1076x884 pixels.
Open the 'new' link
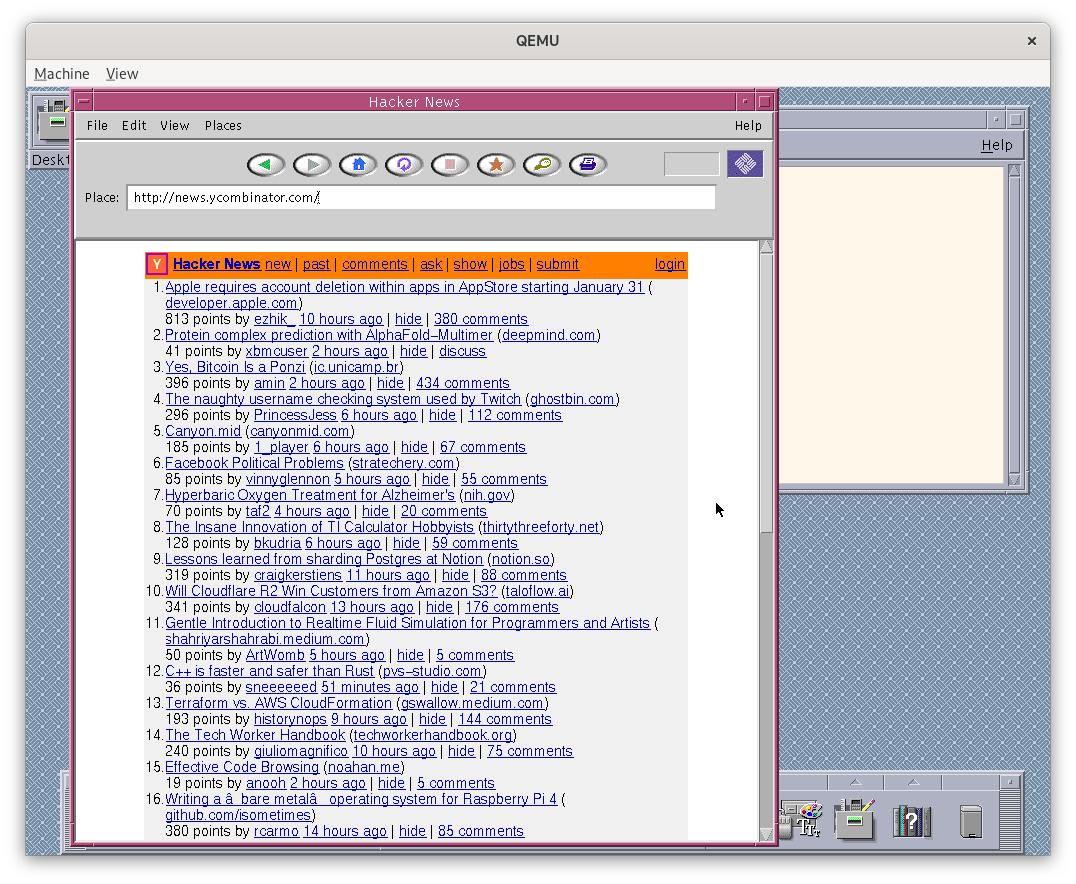(278, 264)
